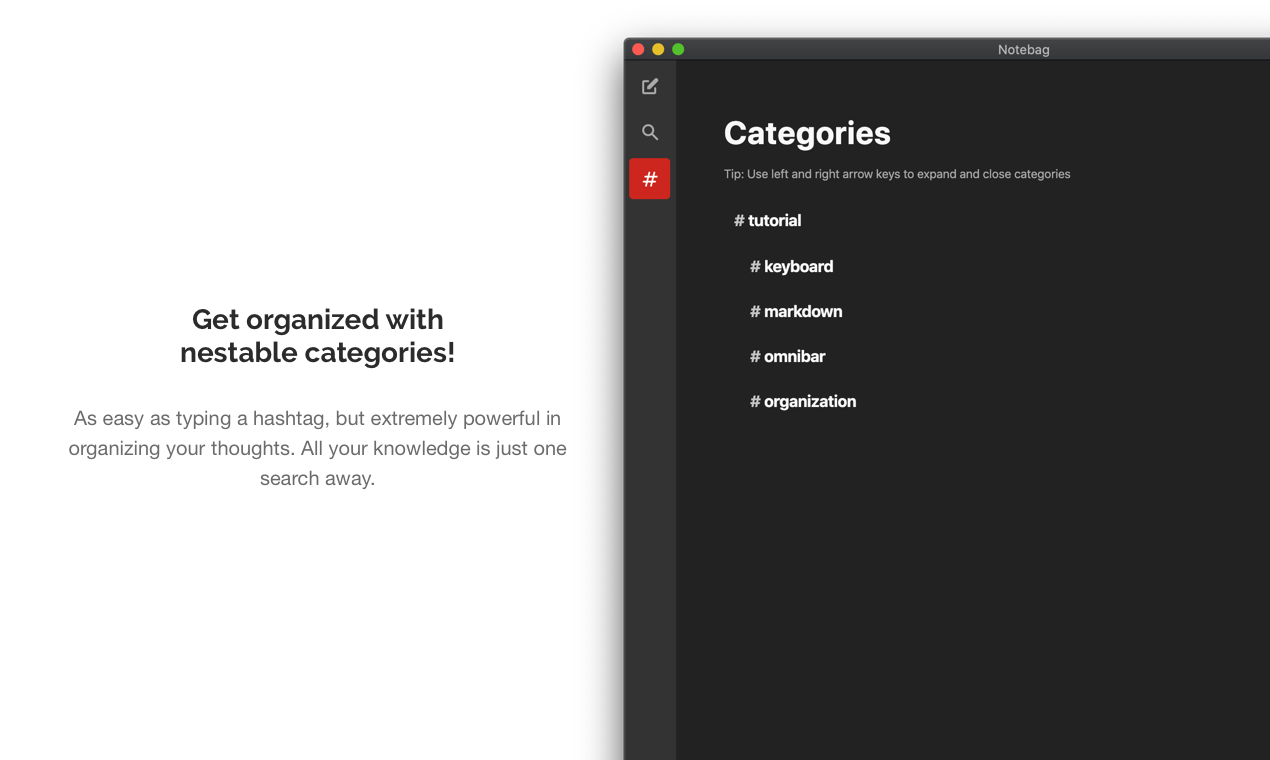1270x760 pixels.
Task: Collapse the tutorial category
Action: click(x=768, y=220)
